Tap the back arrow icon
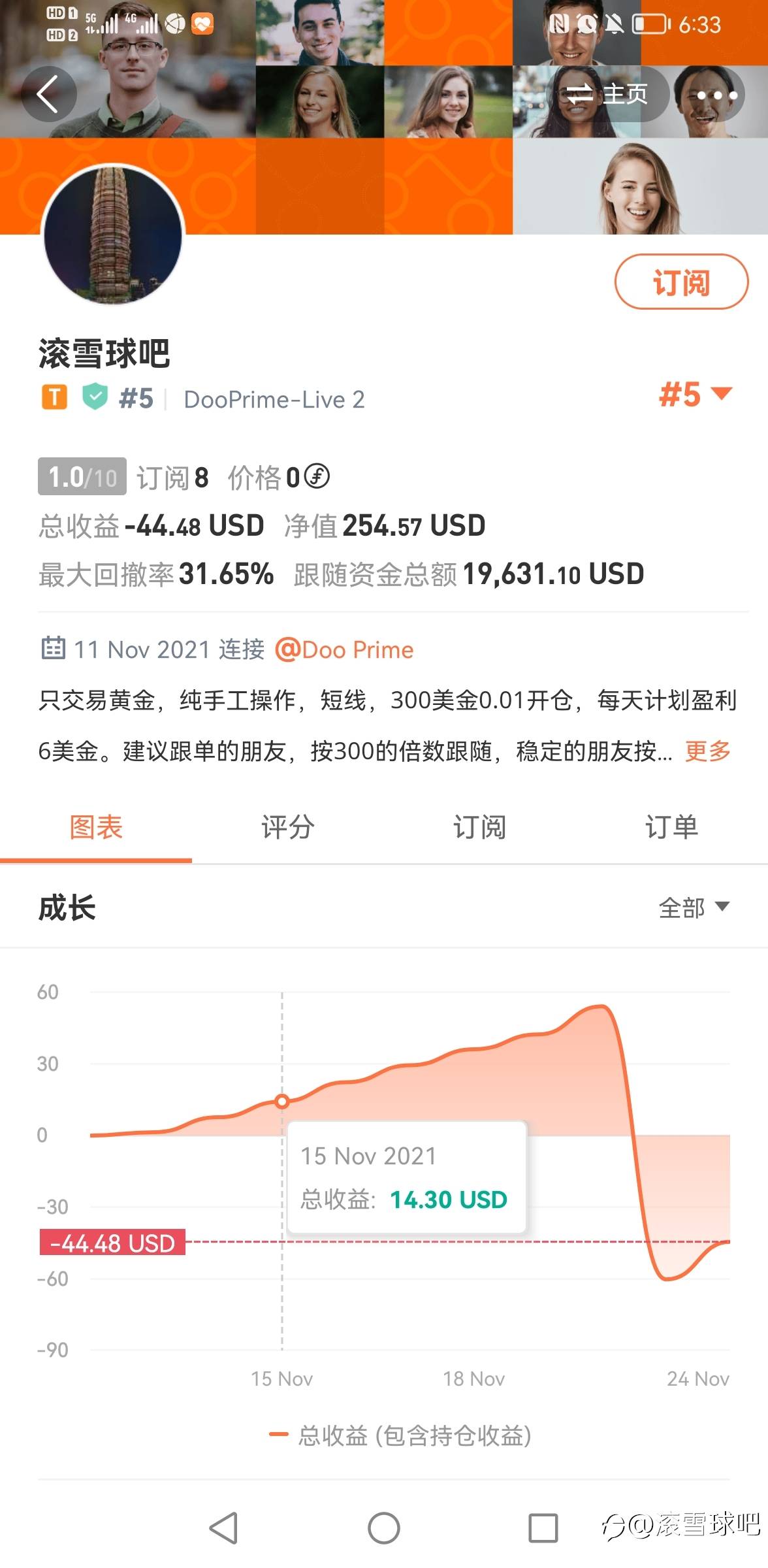Image resolution: width=768 pixels, height=1568 pixels. tap(48, 94)
